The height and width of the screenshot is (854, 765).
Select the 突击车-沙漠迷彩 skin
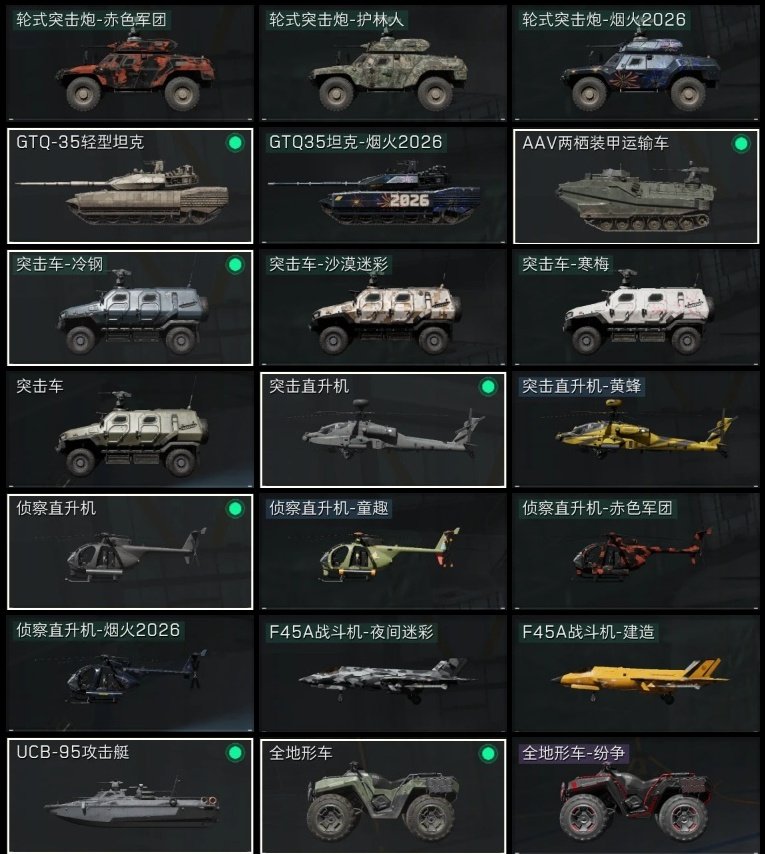pos(383,308)
